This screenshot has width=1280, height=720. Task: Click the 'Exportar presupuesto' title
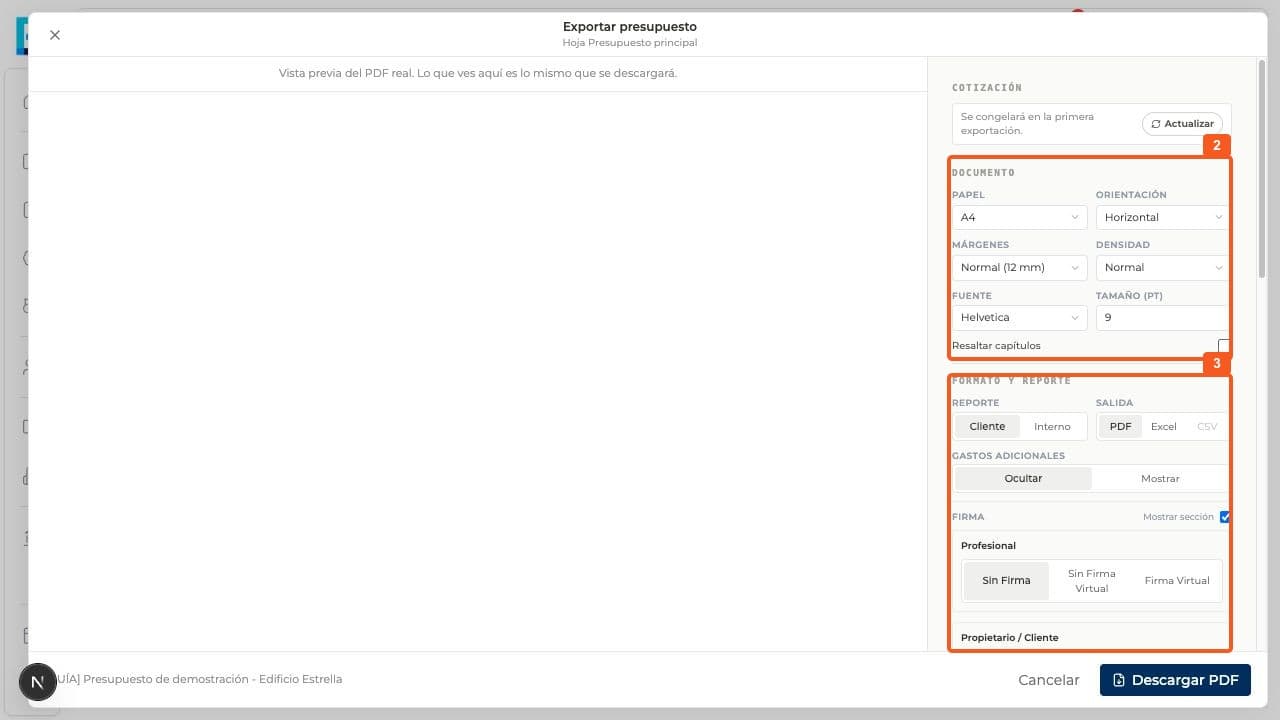(x=630, y=27)
